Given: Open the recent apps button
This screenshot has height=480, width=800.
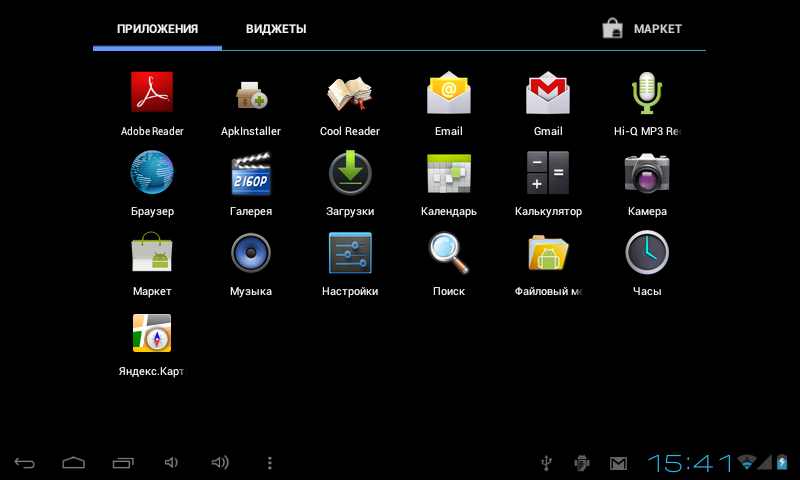Looking at the screenshot, I should pos(123,463).
